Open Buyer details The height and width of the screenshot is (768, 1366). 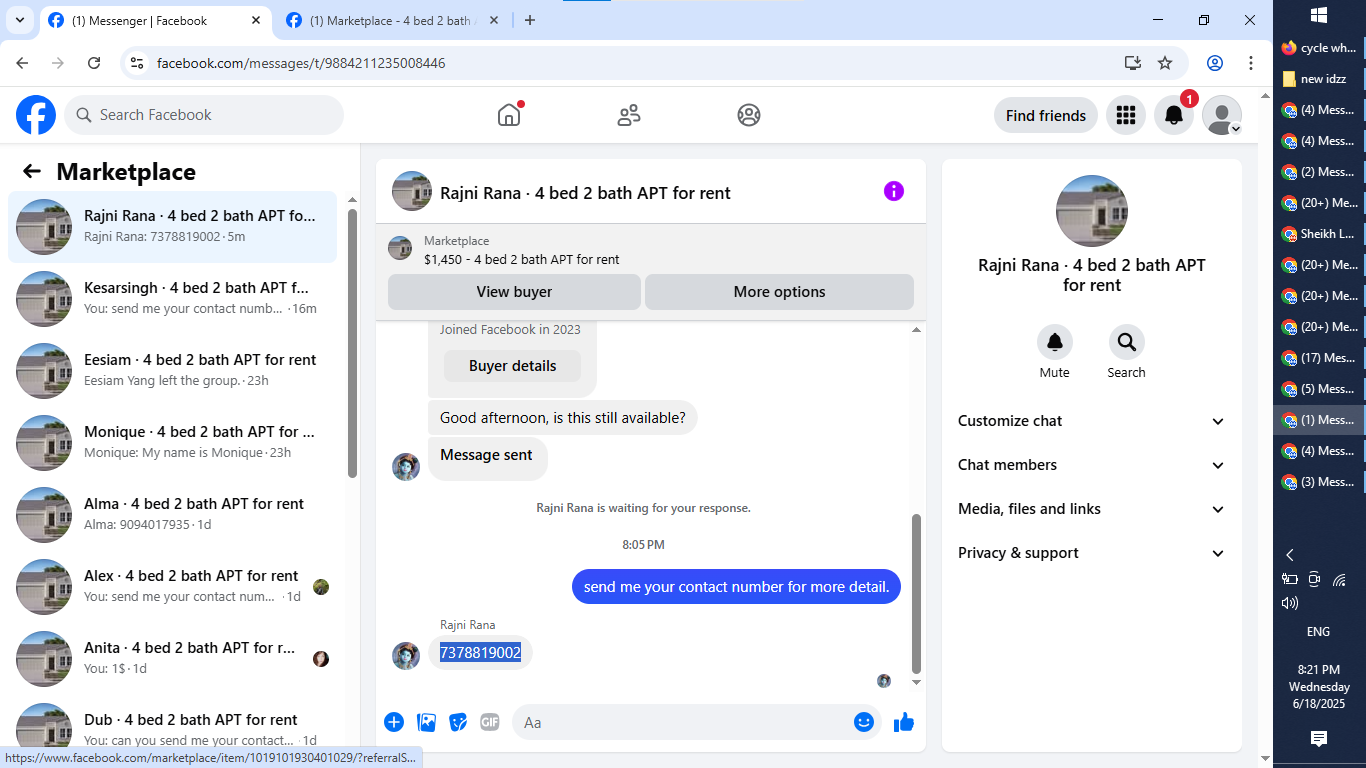(512, 366)
